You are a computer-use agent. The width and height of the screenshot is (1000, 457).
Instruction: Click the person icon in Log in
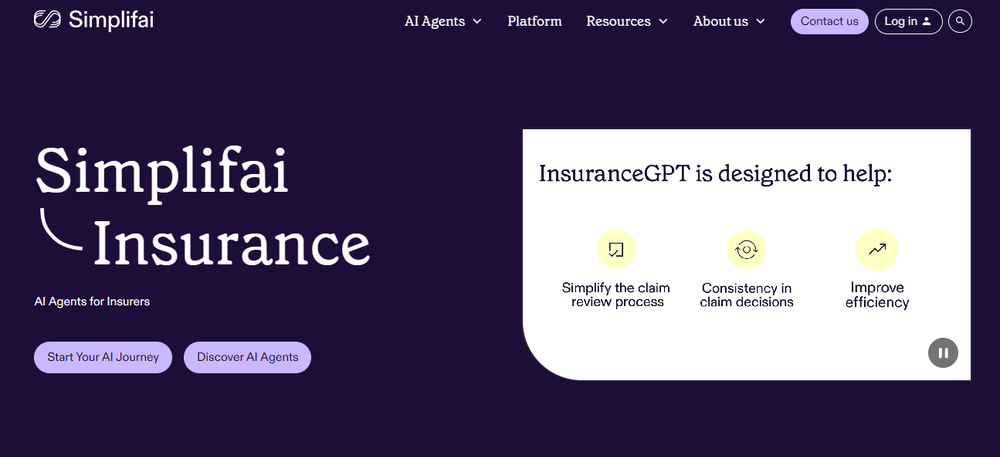927,21
